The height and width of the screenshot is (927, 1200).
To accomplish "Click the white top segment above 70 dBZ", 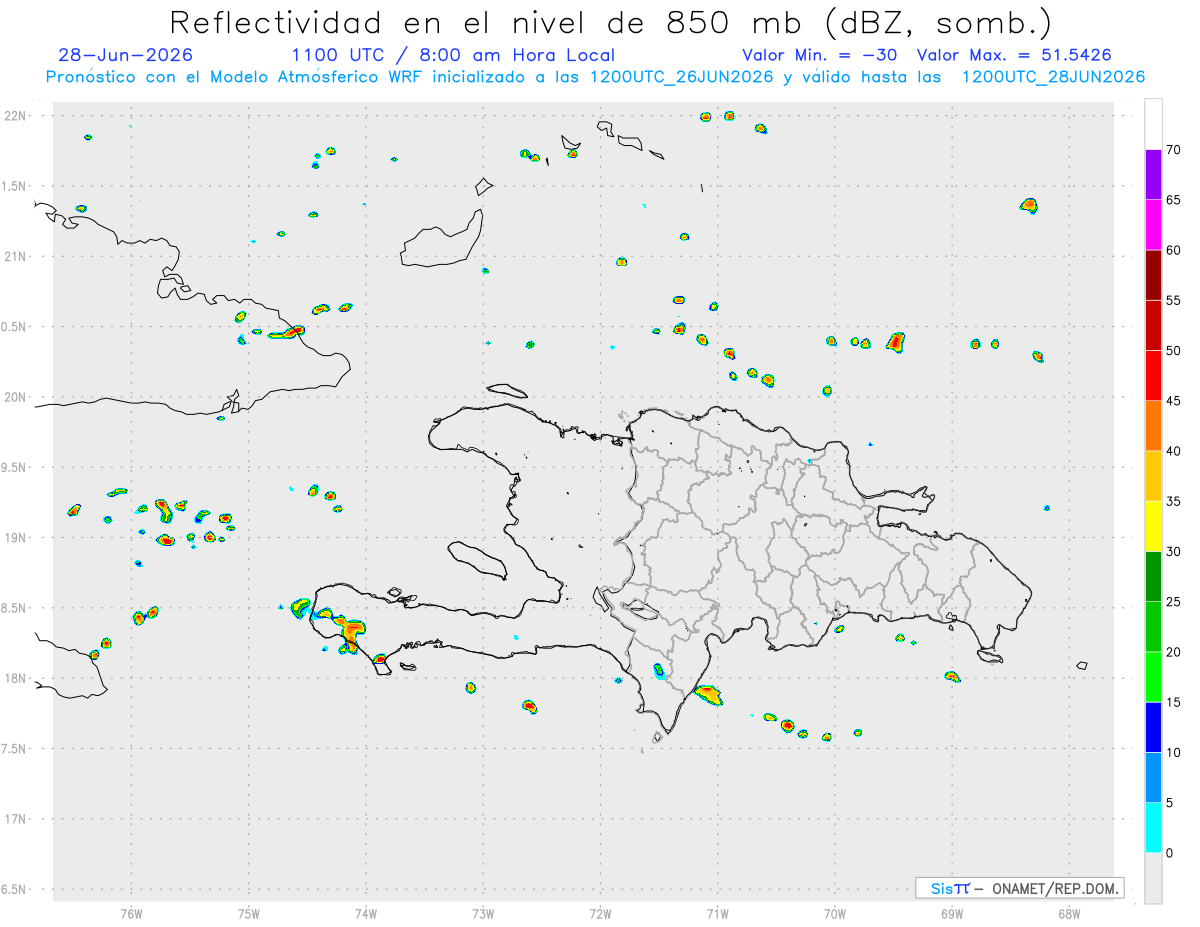I will pos(1153,124).
